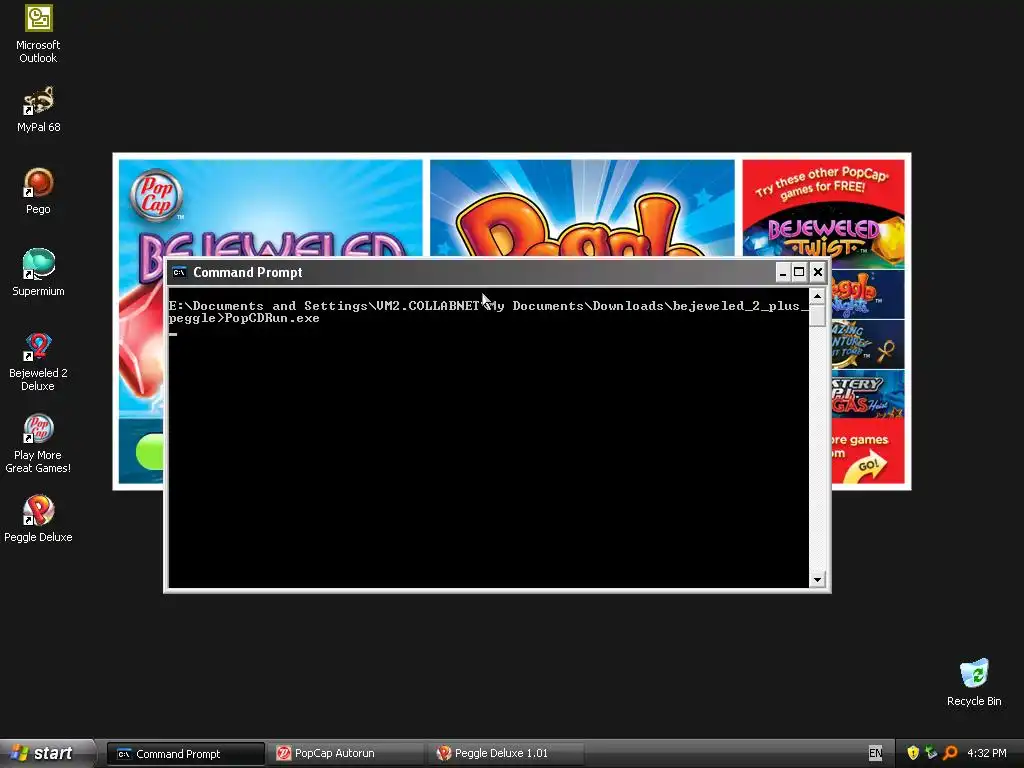The image size is (1024, 768).
Task: Click the Command Prompt scrollbar thumb
Action: 817,315
